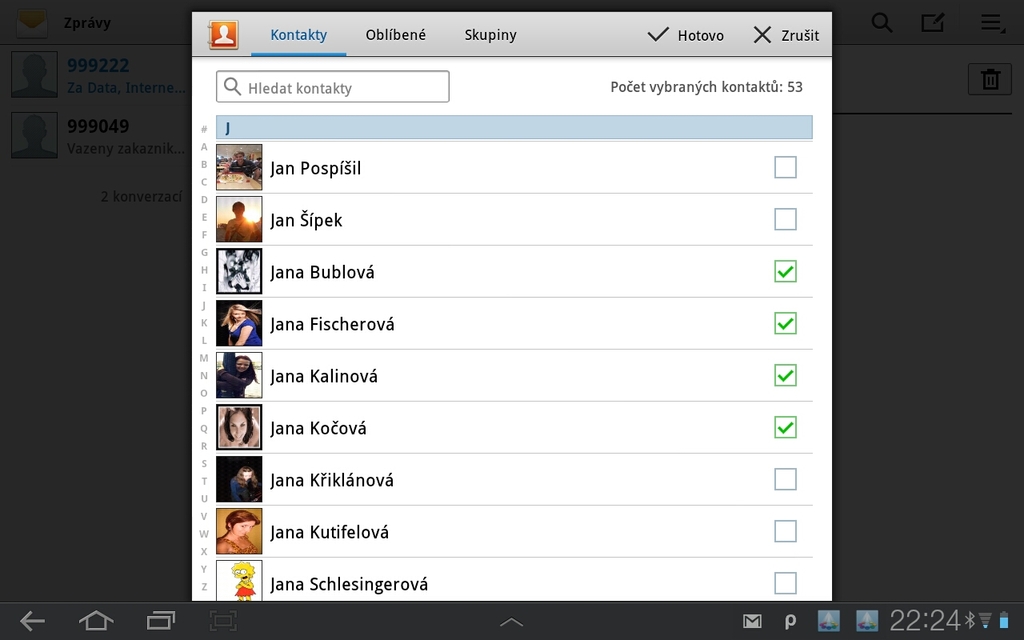
Task: Open the overflow menu in top bar
Action: coord(991,23)
